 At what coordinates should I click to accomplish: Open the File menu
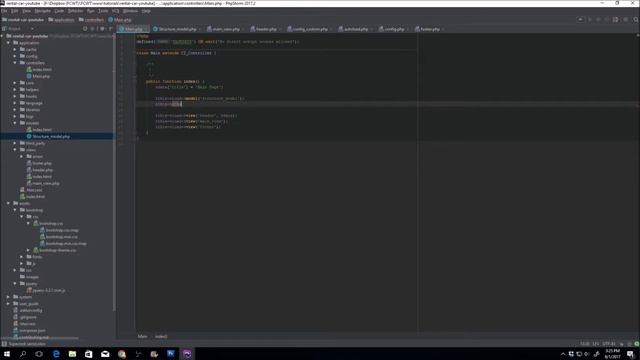point(4,11)
